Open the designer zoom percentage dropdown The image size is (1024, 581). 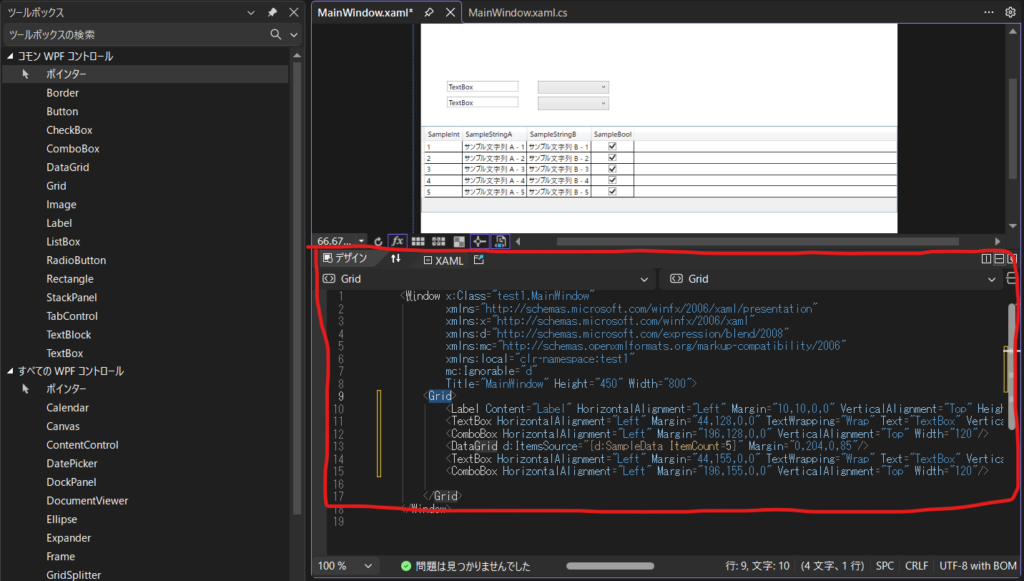pyautogui.click(x=361, y=241)
